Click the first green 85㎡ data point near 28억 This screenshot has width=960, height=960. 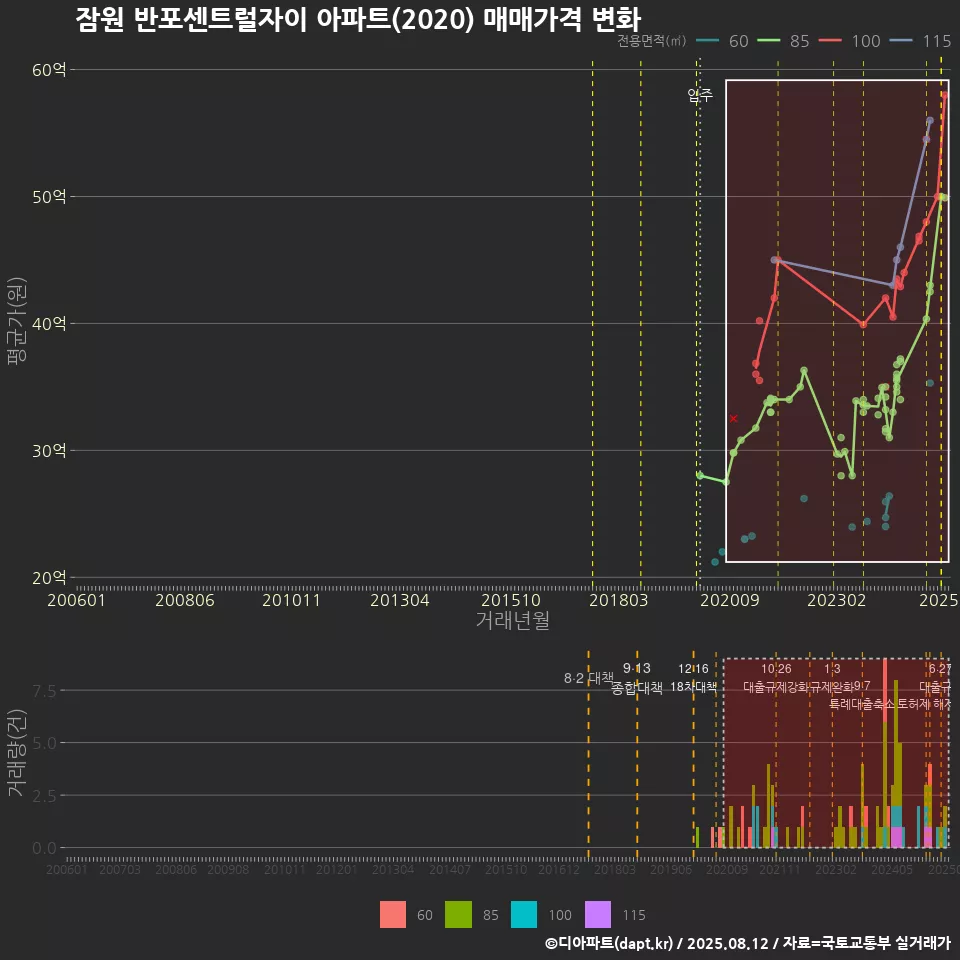(700, 475)
